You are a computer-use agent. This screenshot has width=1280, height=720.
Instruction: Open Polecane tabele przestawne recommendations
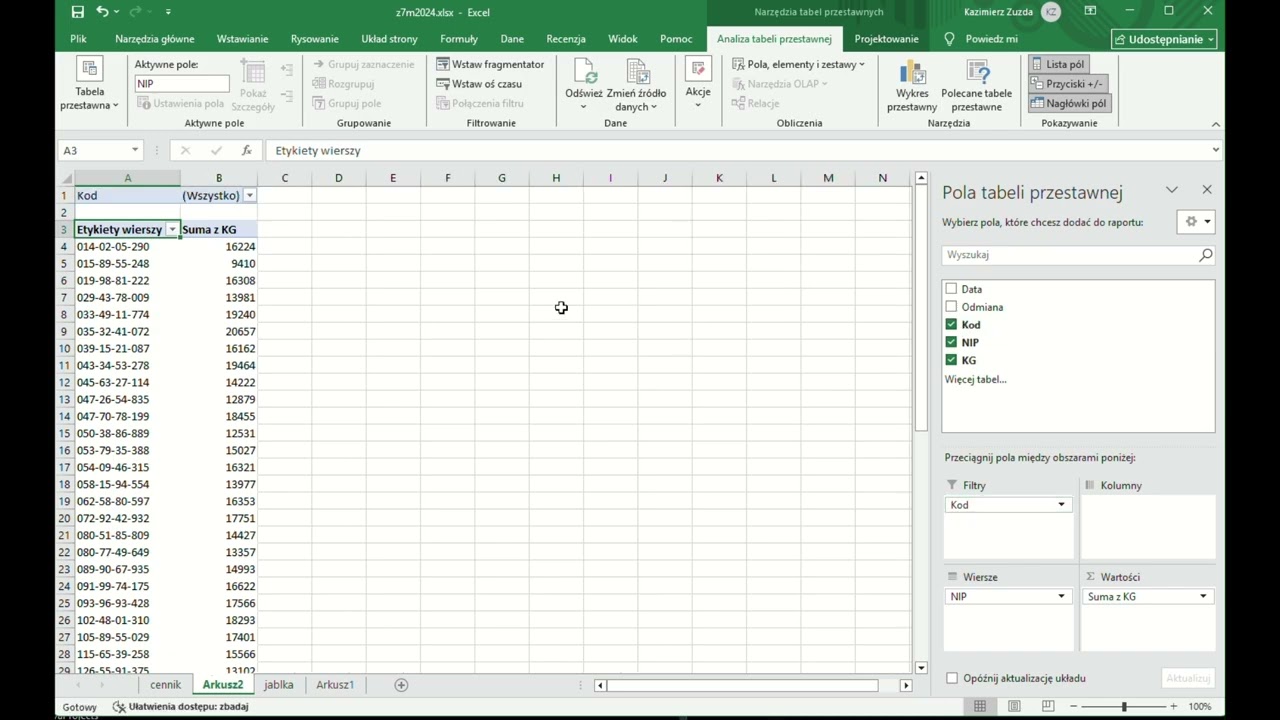976,84
